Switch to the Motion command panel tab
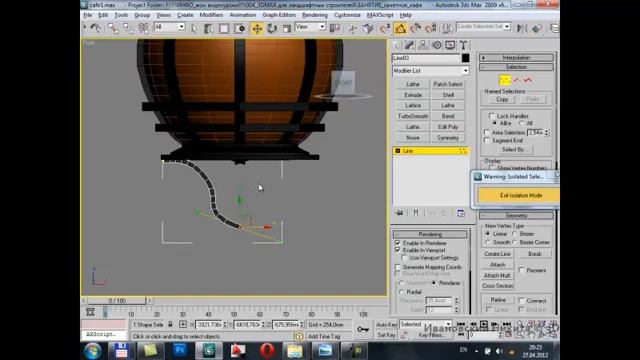This screenshot has height=360, width=640. 437,45
